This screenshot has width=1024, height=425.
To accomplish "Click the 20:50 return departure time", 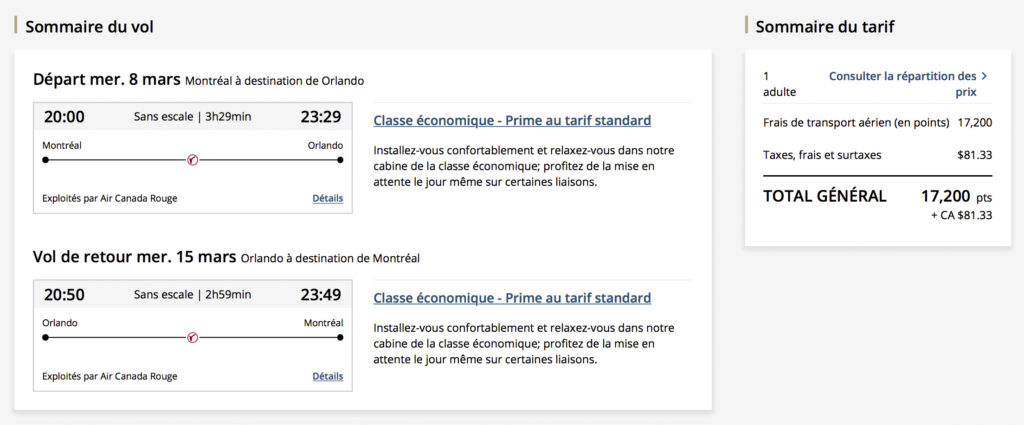I will 65,294.
